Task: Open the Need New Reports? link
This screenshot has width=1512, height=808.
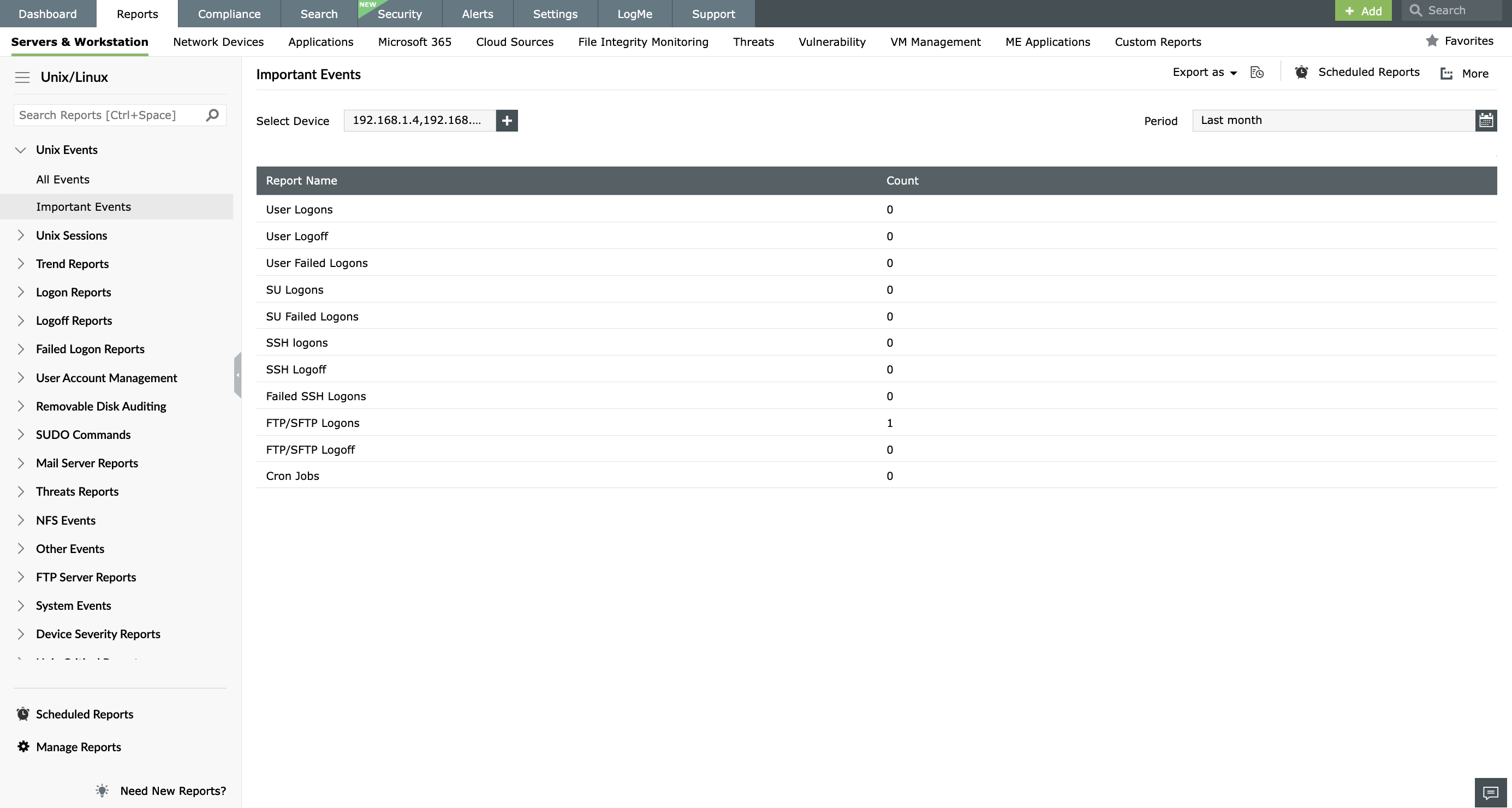Action: pyautogui.click(x=172, y=791)
